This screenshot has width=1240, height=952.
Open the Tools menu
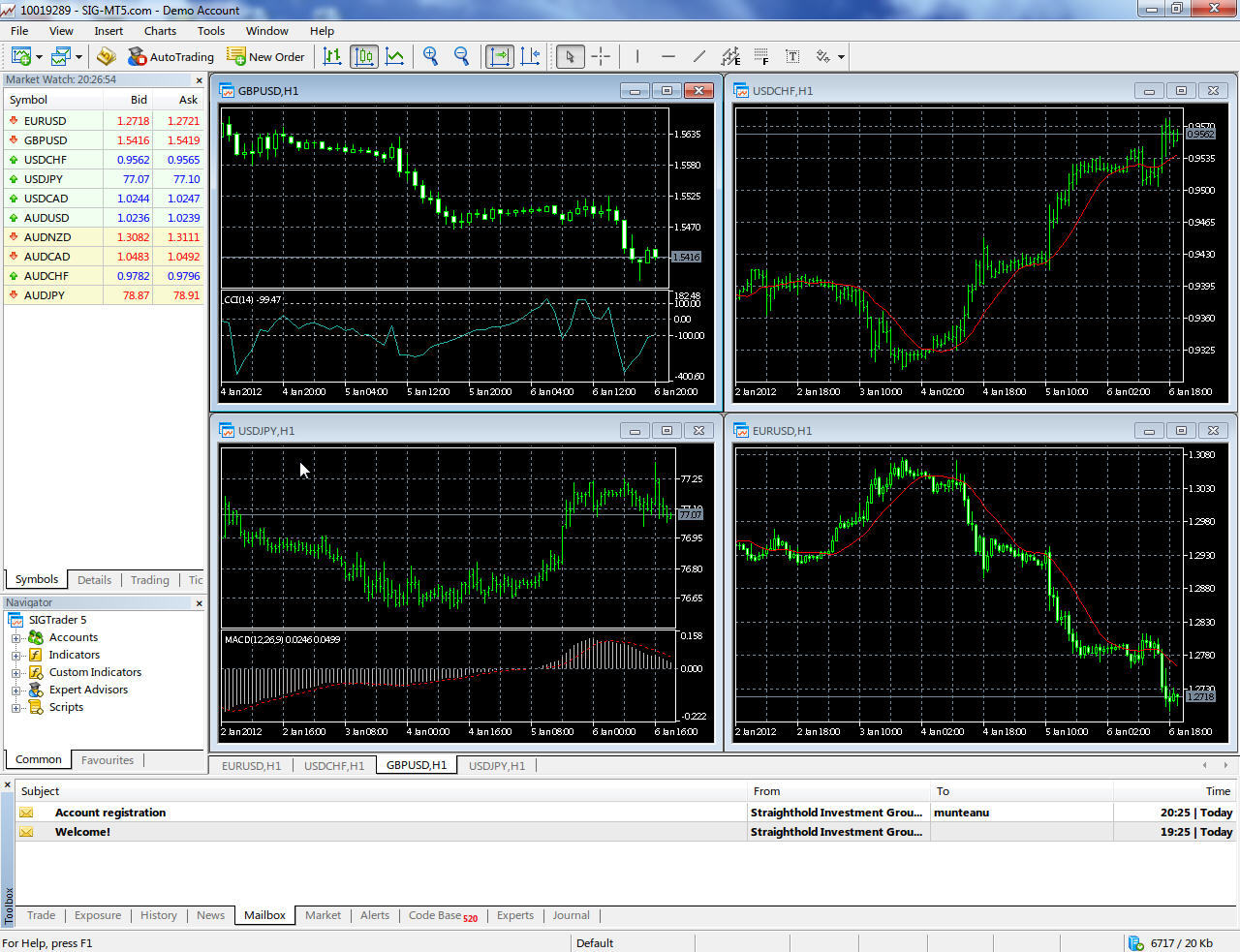coord(211,31)
